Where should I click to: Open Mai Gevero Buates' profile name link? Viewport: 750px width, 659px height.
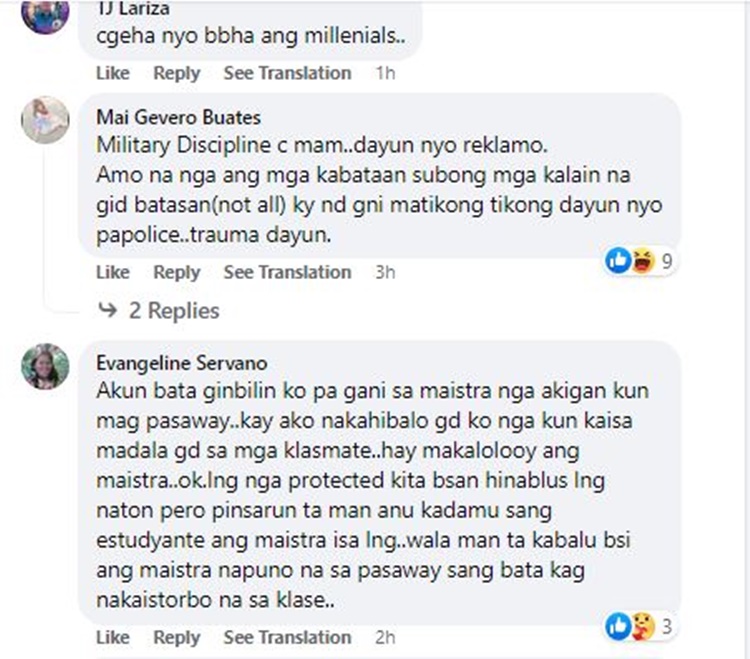178,118
